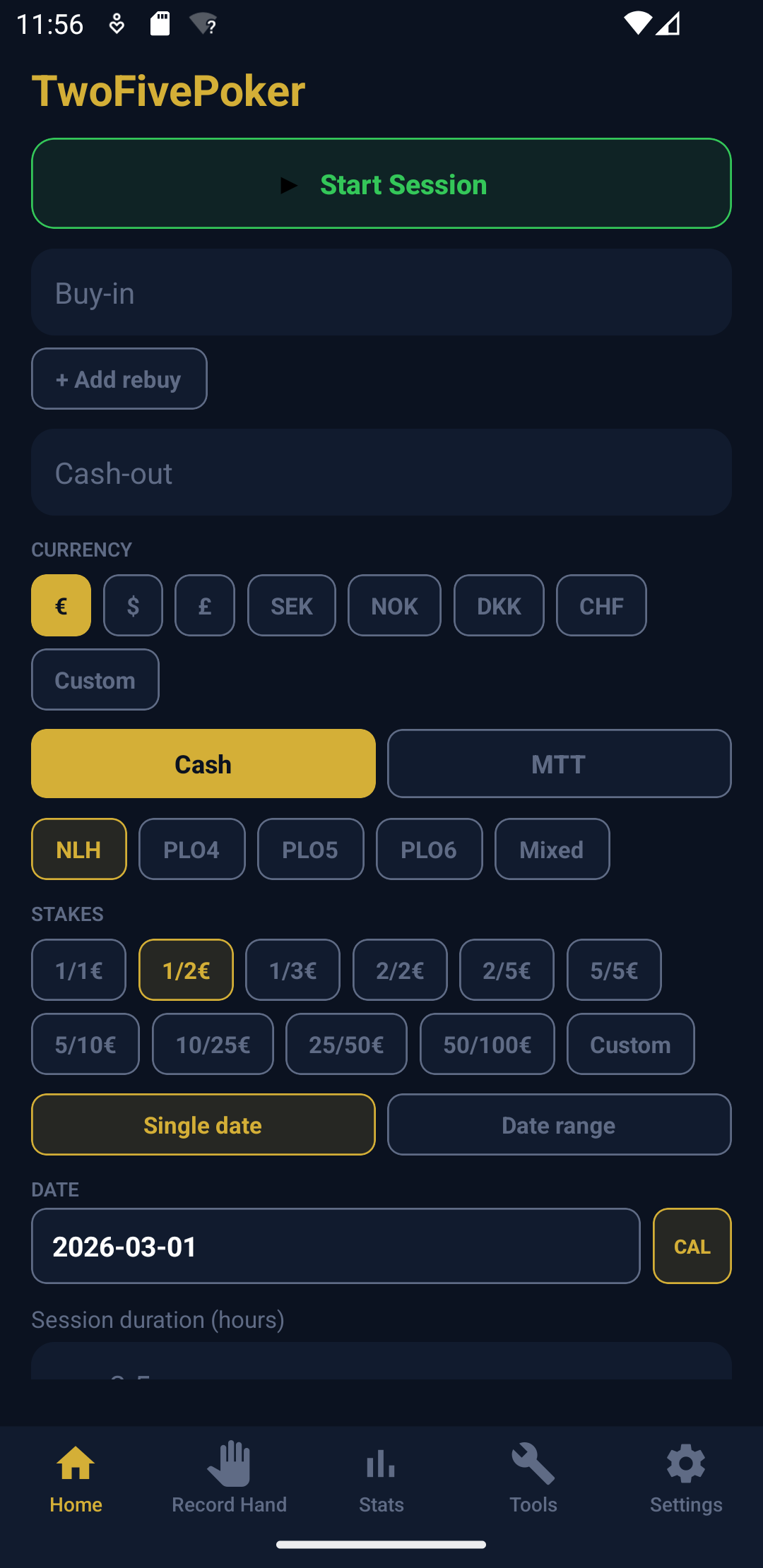Open Stats bar chart icon
This screenshot has height=1568, width=763.
(381, 1463)
